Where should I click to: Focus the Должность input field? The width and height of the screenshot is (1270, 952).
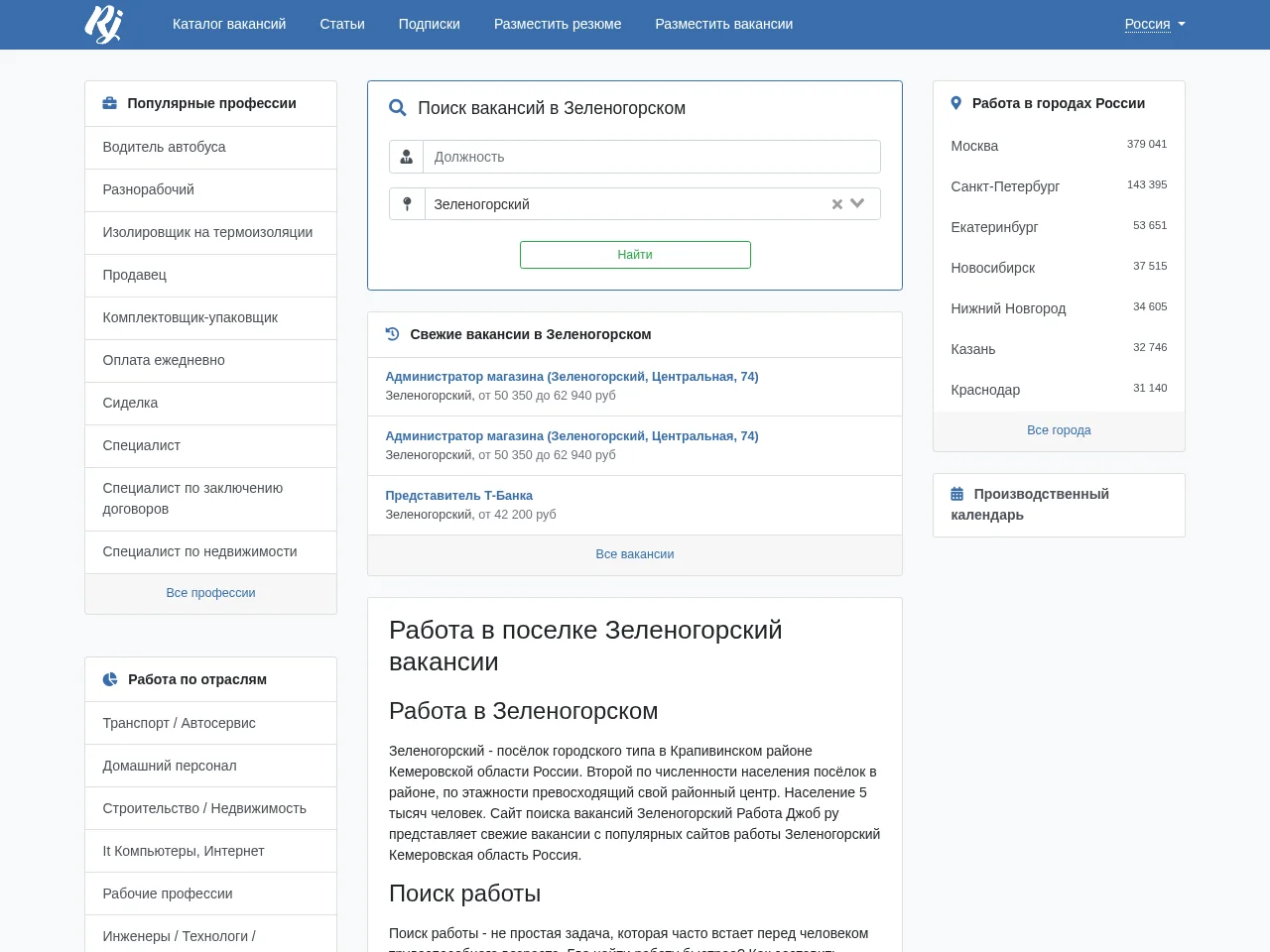pos(652,157)
